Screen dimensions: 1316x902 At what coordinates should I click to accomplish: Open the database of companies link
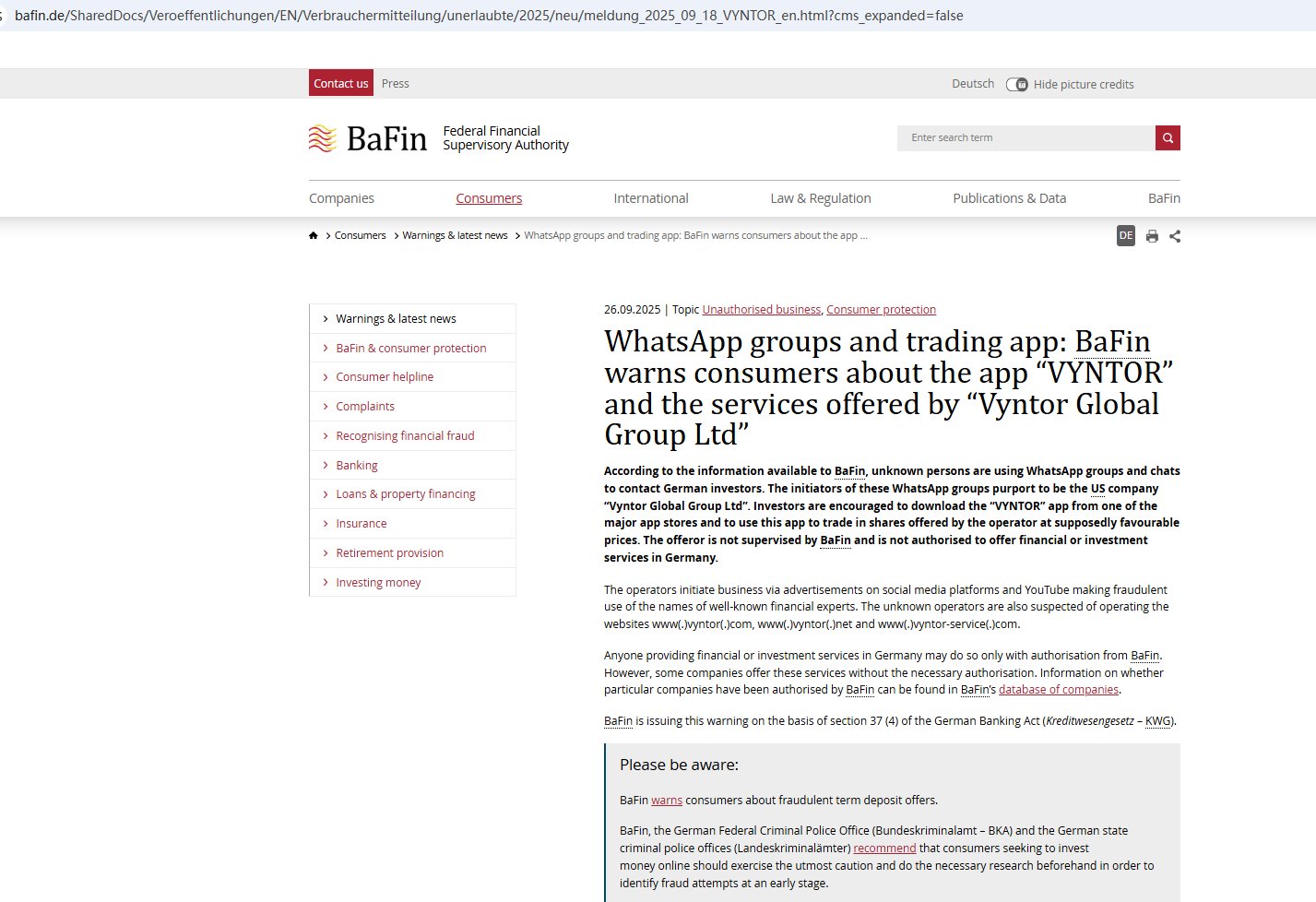(1058, 690)
